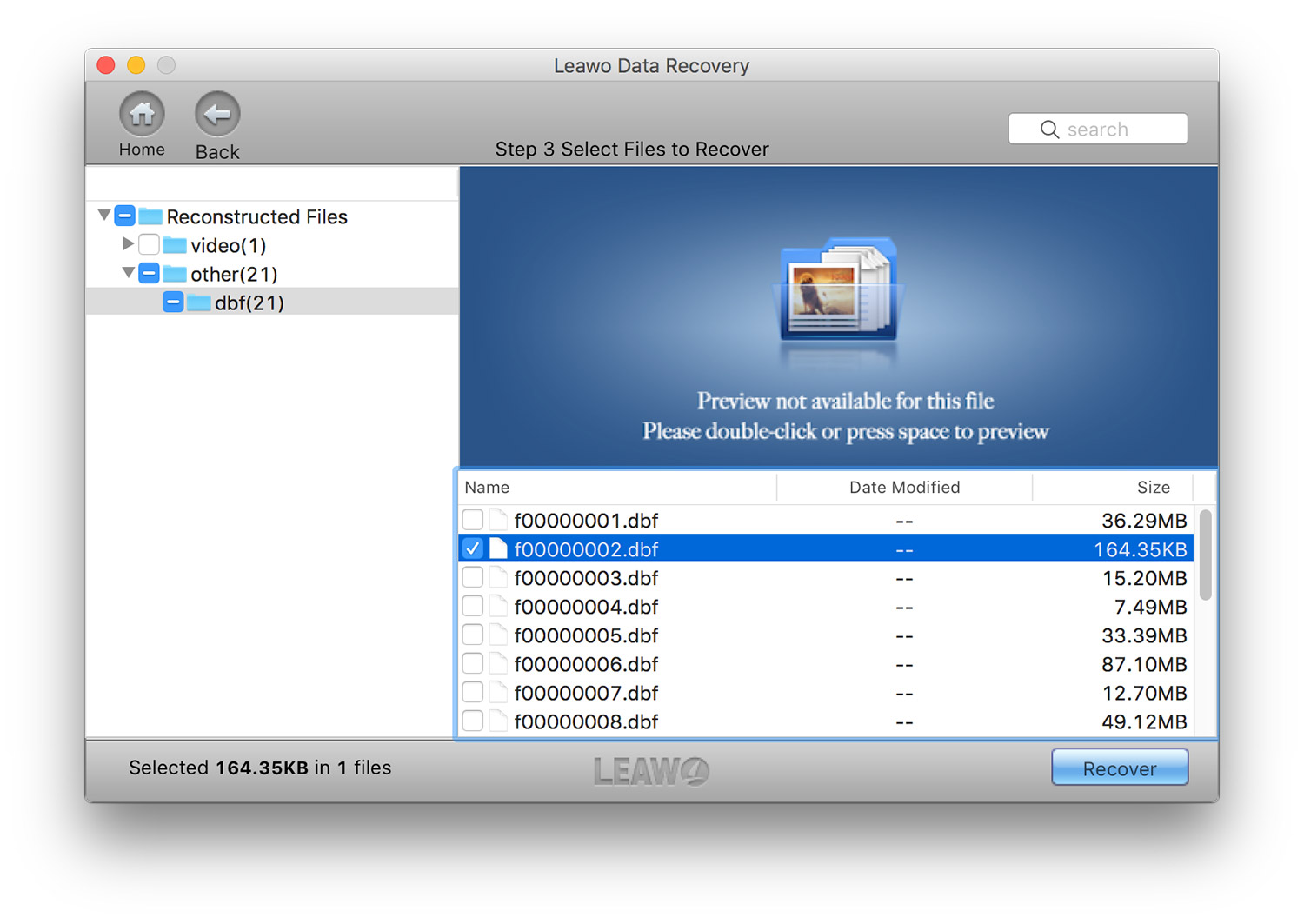
Task: Click the Reconstructed Files folder icon
Action: (x=150, y=216)
